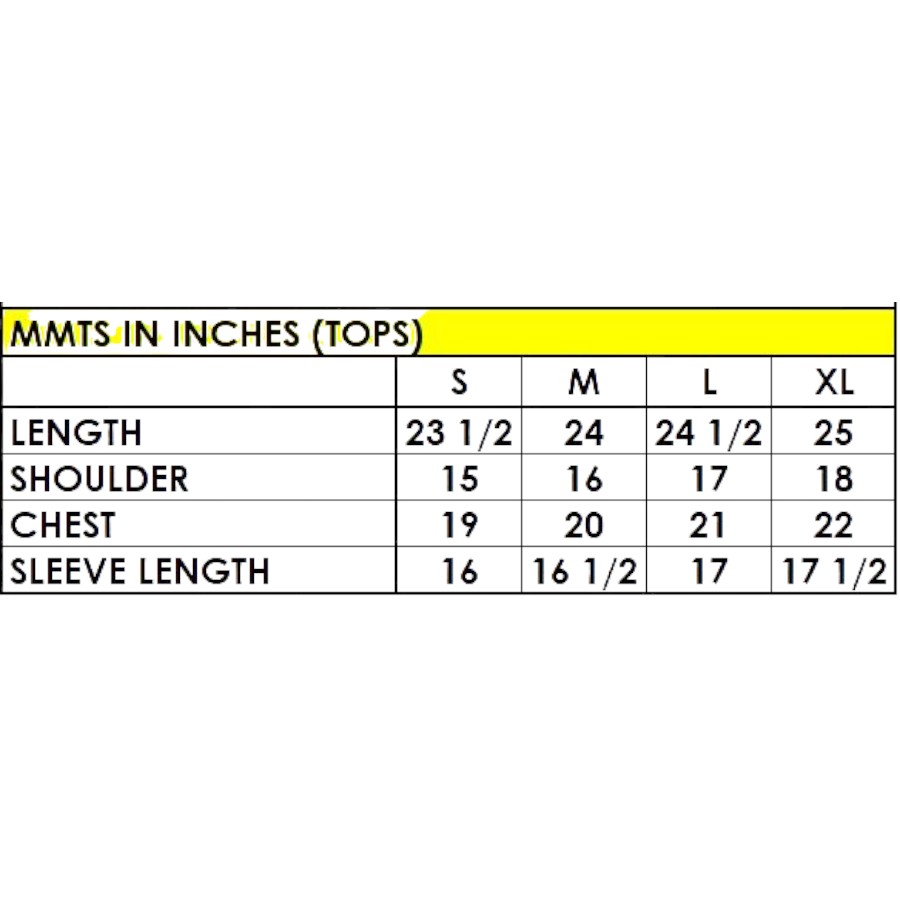Click the 24 1/2 length cell
The width and height of the screenshot is (900, 900).
pos(709,433)
